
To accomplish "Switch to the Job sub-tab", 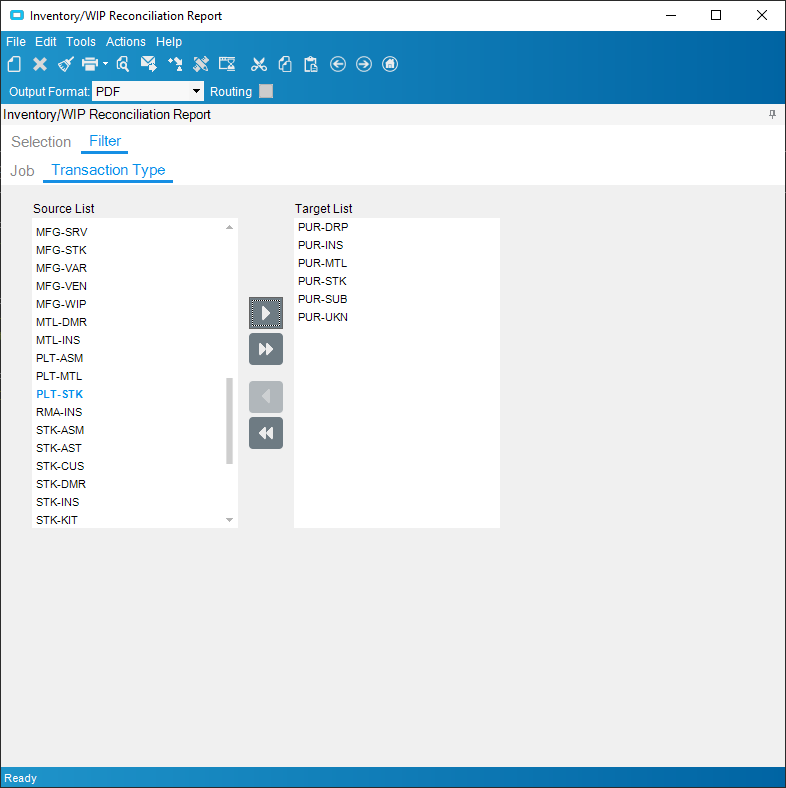I will click(22, 171).
